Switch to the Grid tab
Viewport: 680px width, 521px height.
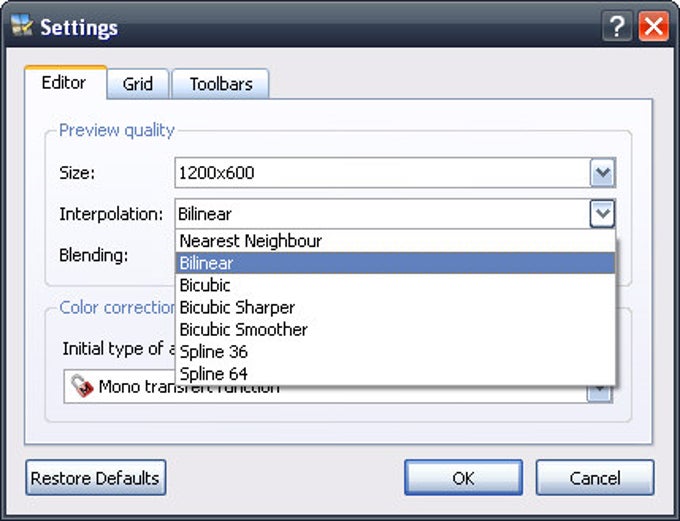pyautogui.click(x=137, y=84)
